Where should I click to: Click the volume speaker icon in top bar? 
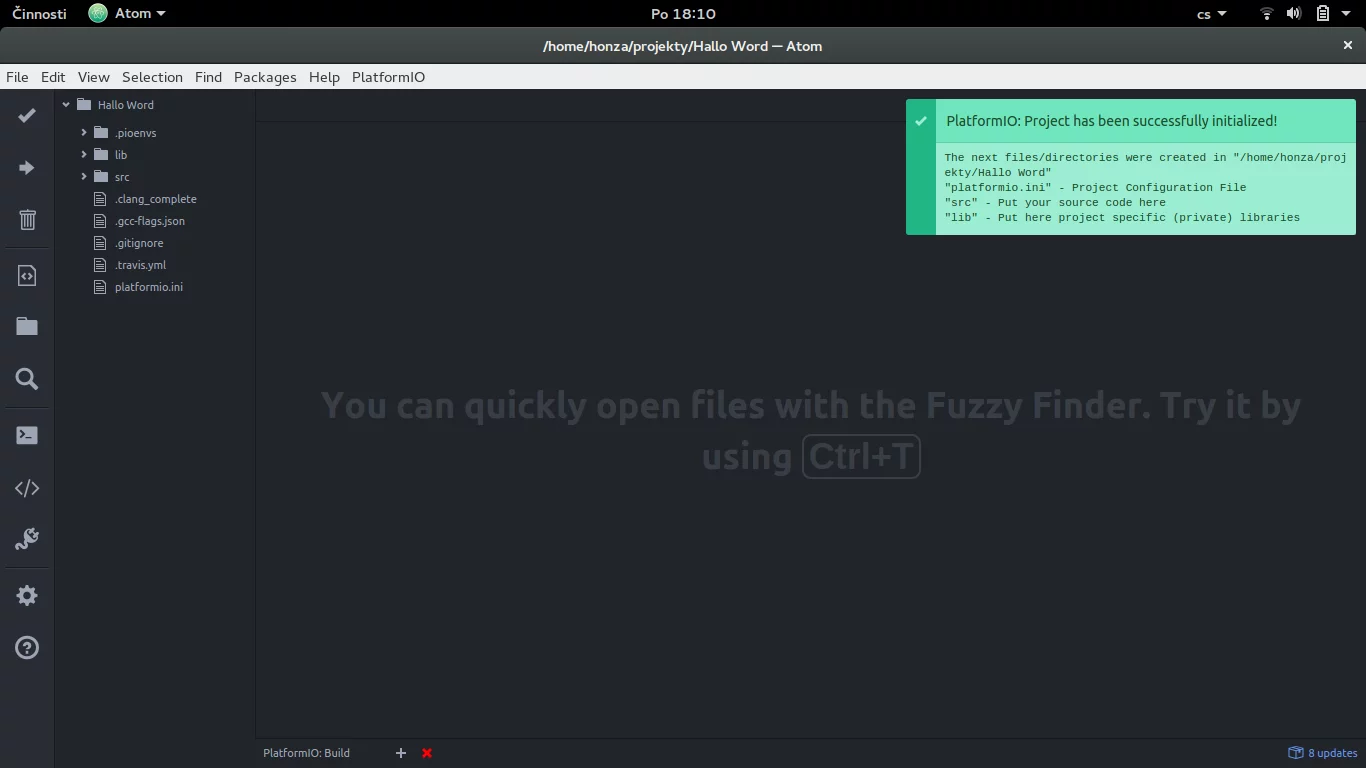[1294, 14]
